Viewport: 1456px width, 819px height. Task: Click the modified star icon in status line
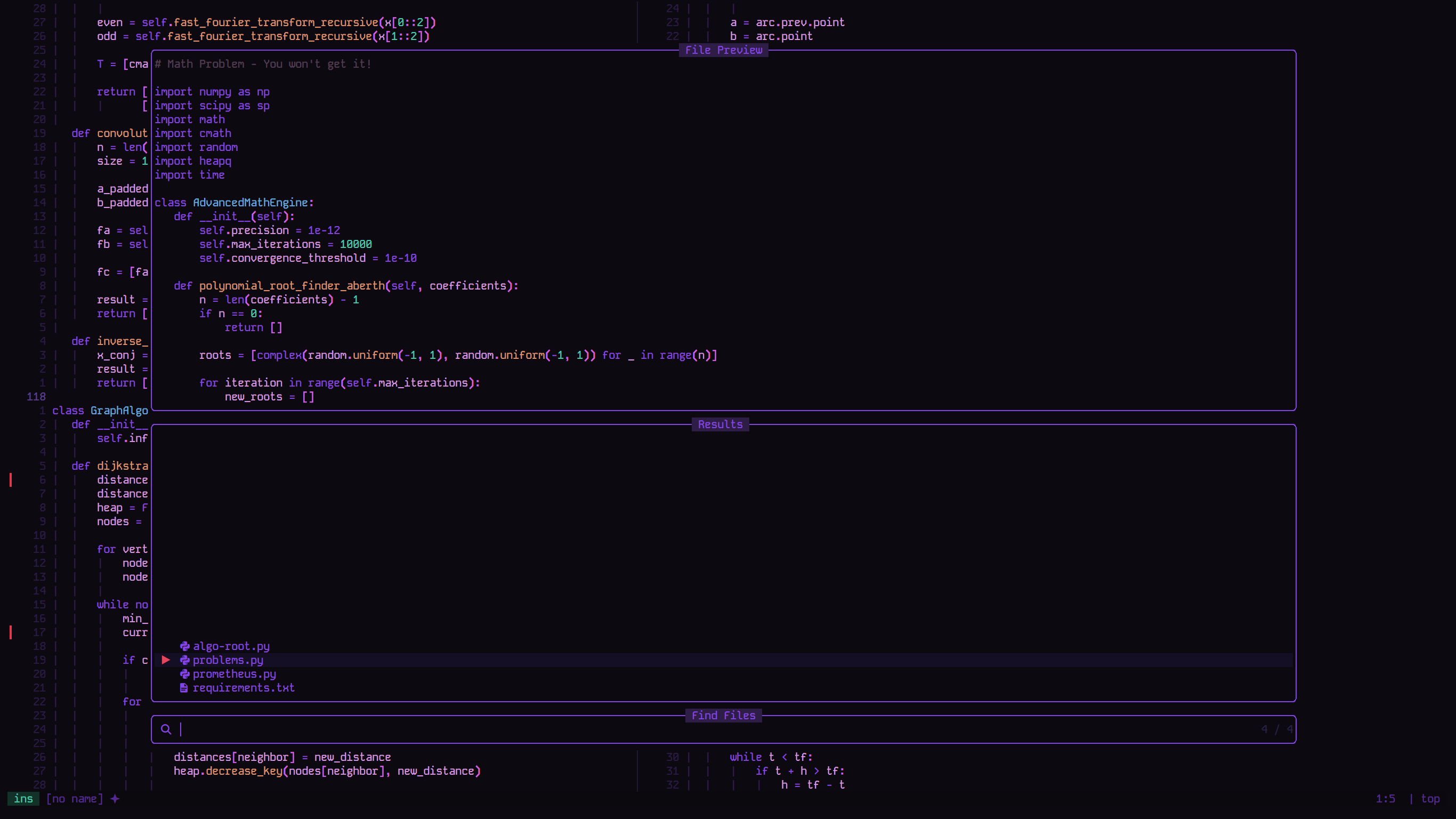(115, 799)
